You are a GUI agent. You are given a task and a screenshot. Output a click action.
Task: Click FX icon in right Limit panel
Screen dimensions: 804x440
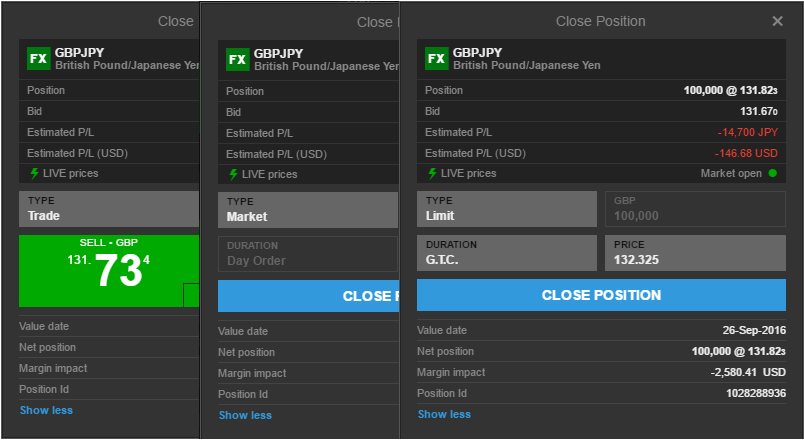tap(437, 58)
